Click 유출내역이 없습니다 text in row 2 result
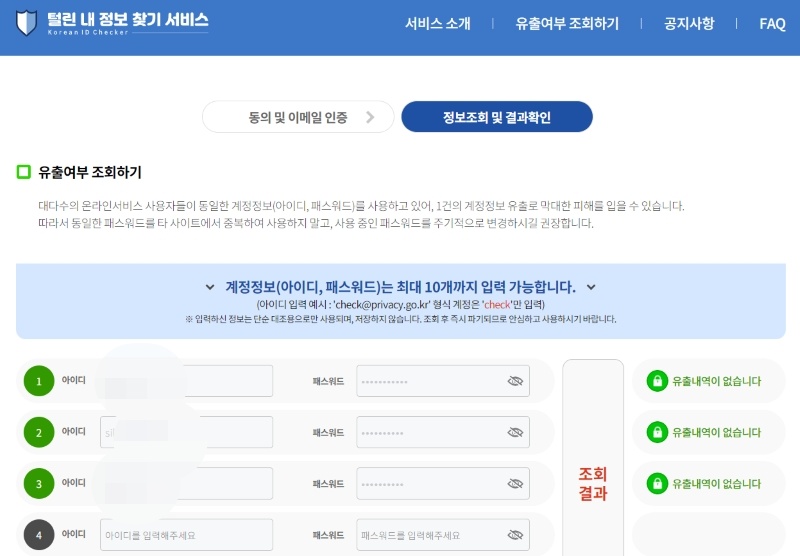Viewport: 800px width, 556px height. click(716, 432)
